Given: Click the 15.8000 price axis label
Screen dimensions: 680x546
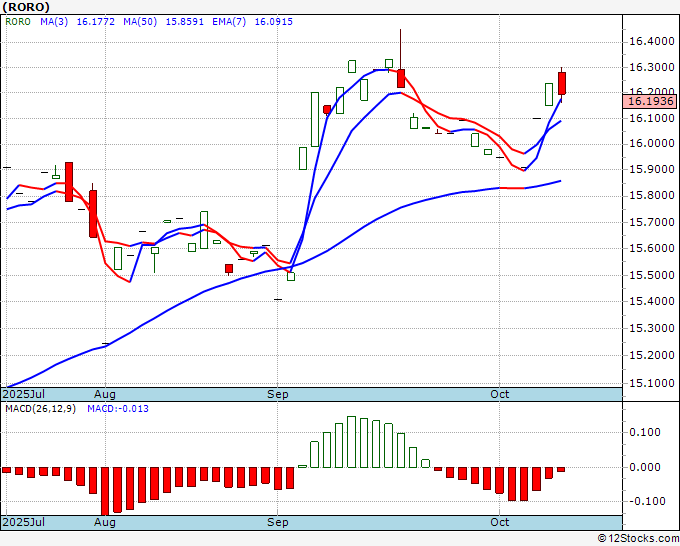Looking at the screenshot, I should pos(652,195).
